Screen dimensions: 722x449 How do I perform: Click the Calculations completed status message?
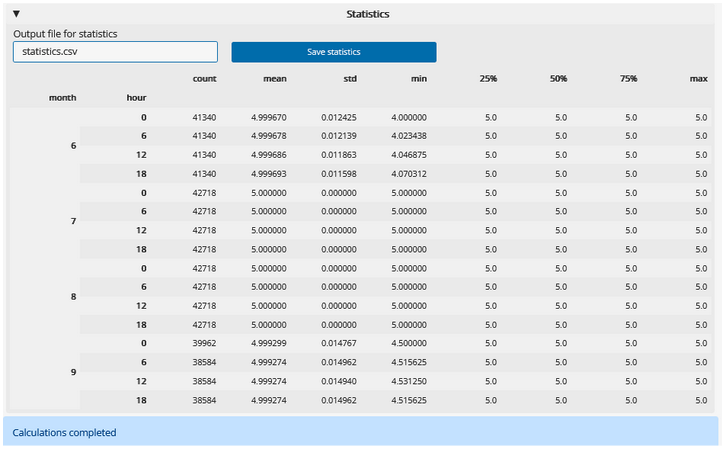coord(64,432)
